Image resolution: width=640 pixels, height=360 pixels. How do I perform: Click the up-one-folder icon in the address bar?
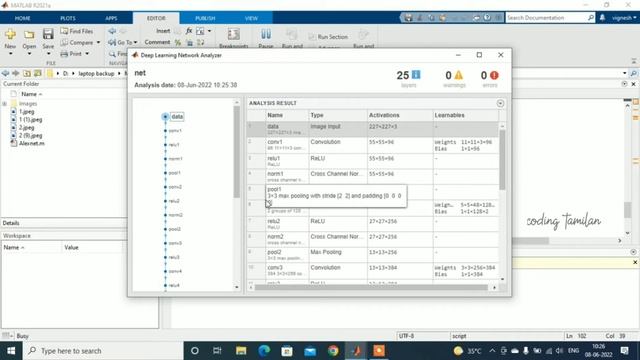pos(27,73)
